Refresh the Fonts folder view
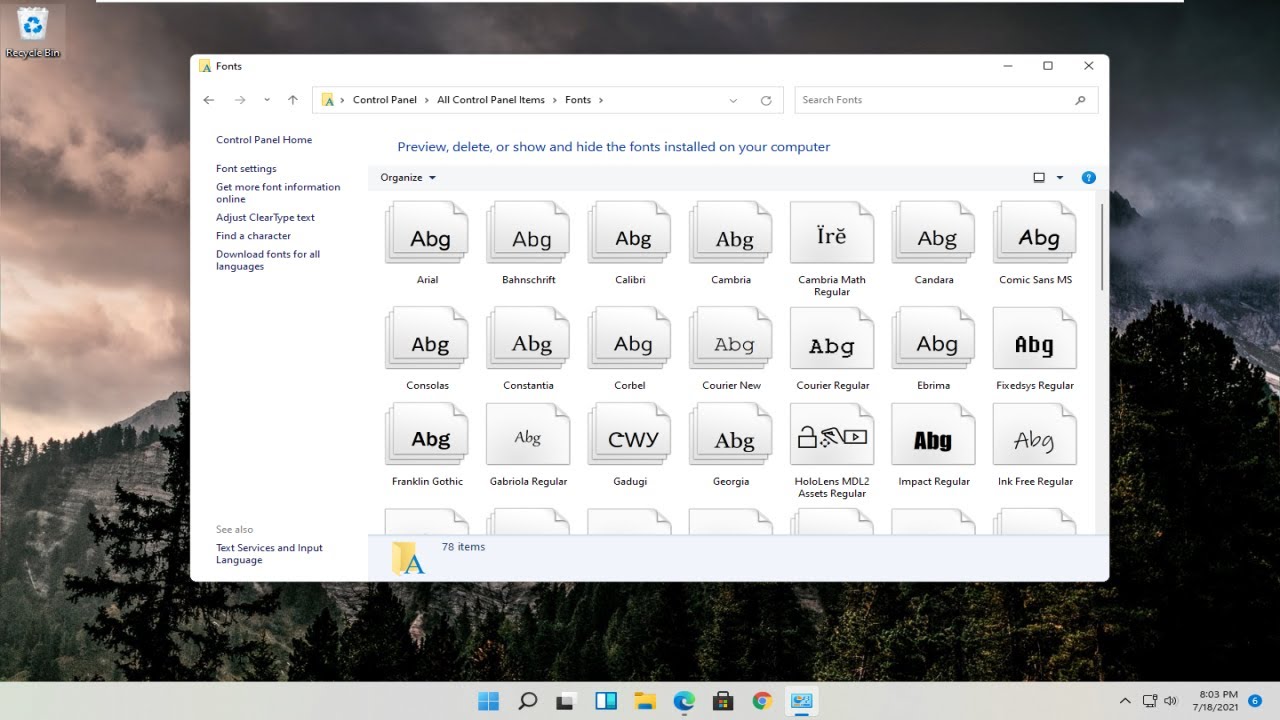 [x=766, y=100]
